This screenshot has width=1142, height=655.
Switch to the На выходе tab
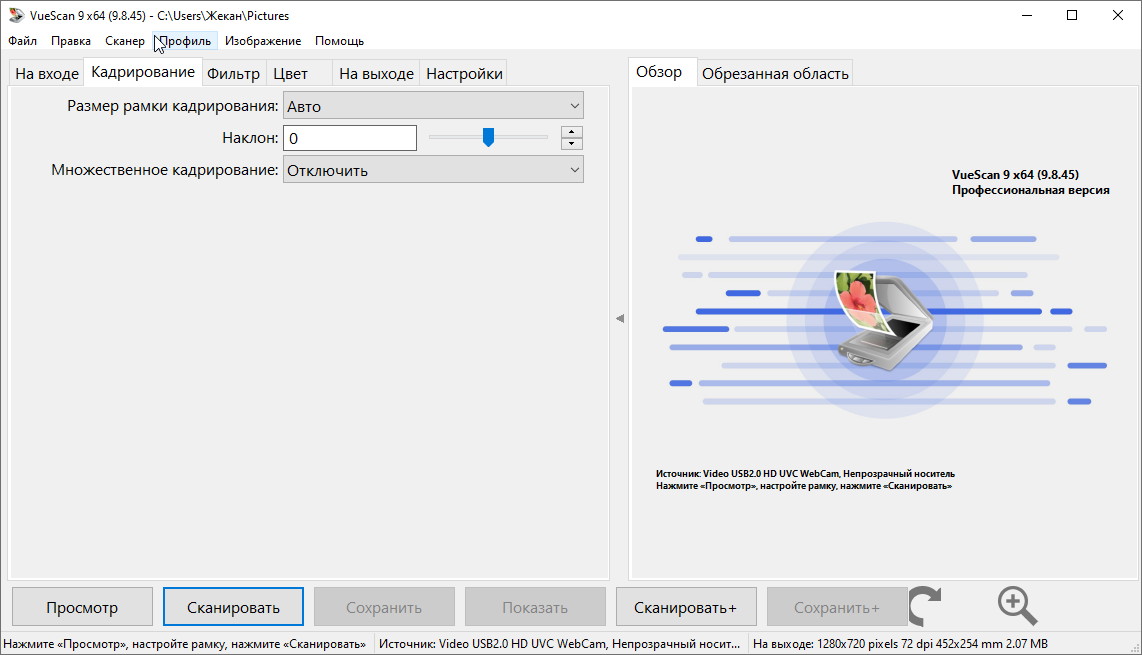click(376, 74)
